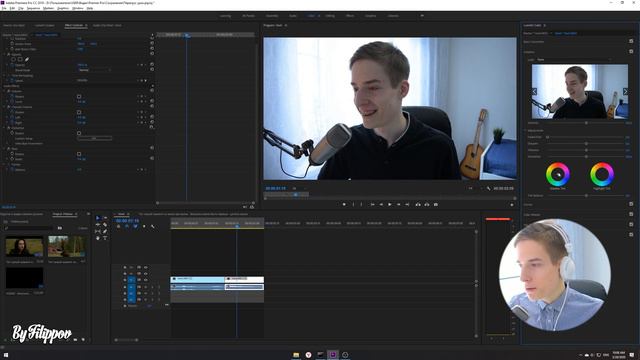Viewport: 640px width, 360px height.
Task: Reset the Volume Level parameter
Action: 152,102
